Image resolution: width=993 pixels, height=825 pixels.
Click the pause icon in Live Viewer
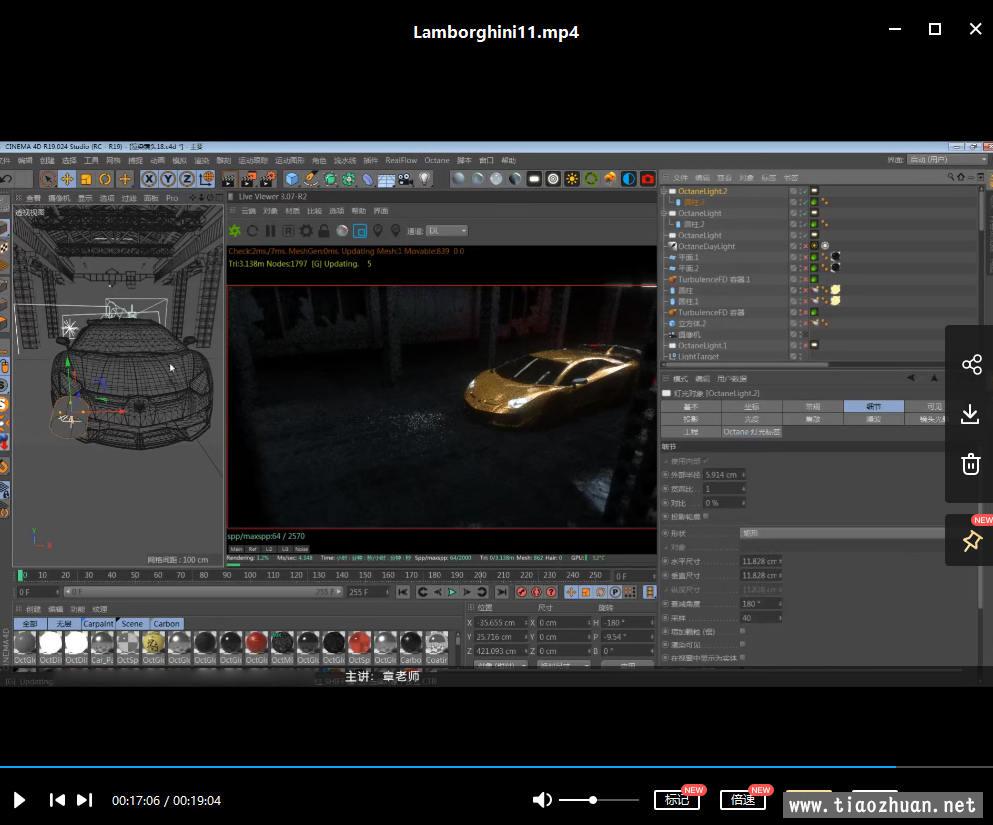pos(270,231)
